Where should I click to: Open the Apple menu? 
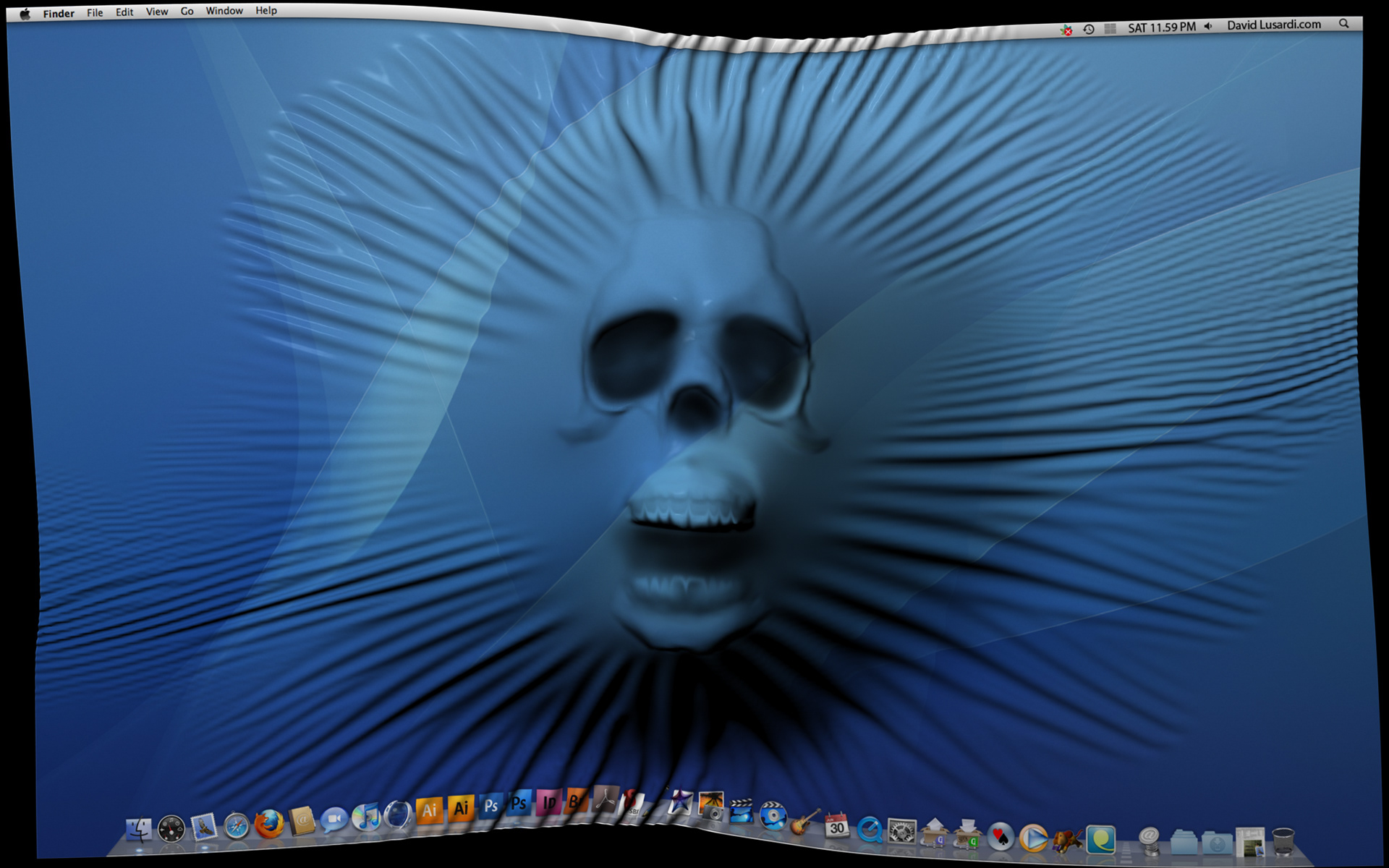25,14
